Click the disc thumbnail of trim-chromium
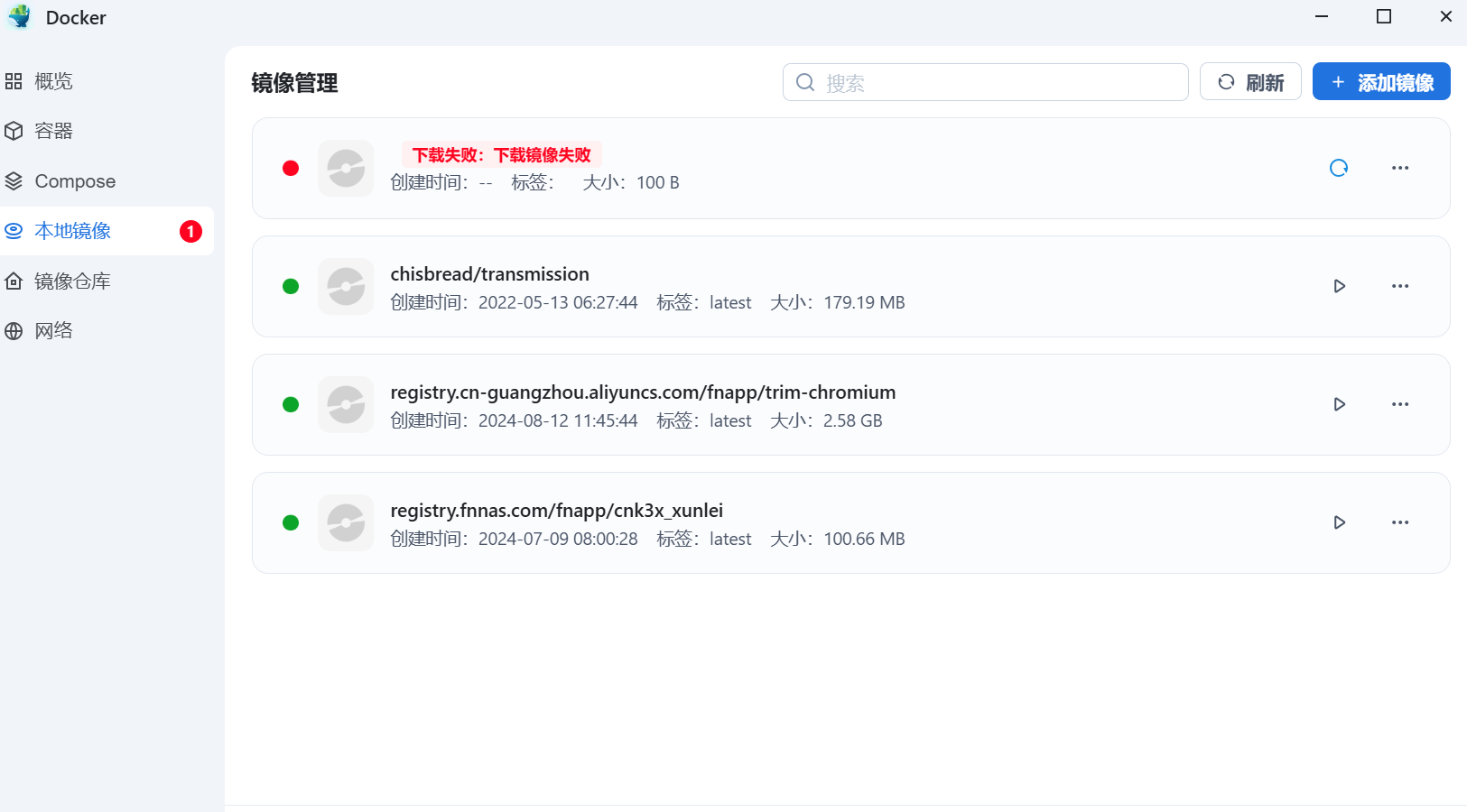The width and height of the screenshot is (1467, 812). 346,404
